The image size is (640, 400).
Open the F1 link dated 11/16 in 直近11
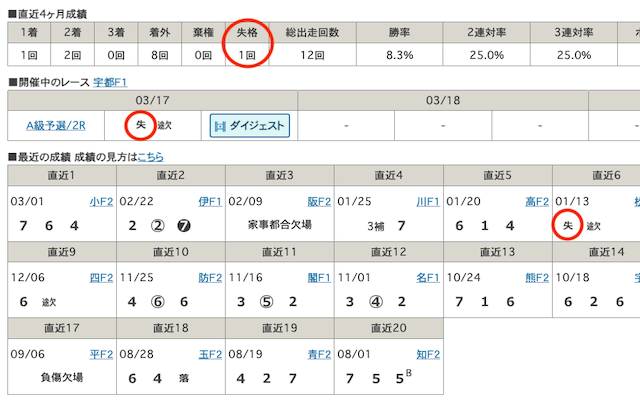(x=319, y=278)
